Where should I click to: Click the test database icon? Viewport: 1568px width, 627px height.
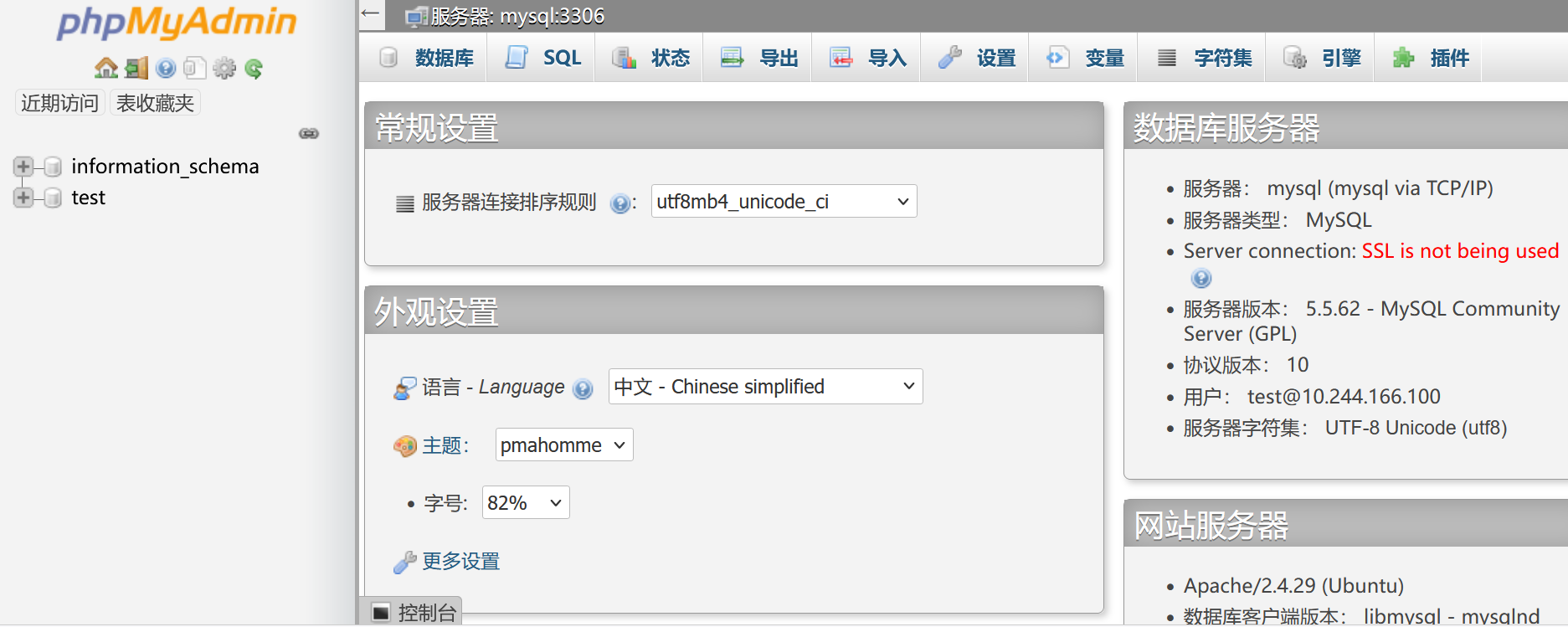[52, 198]
